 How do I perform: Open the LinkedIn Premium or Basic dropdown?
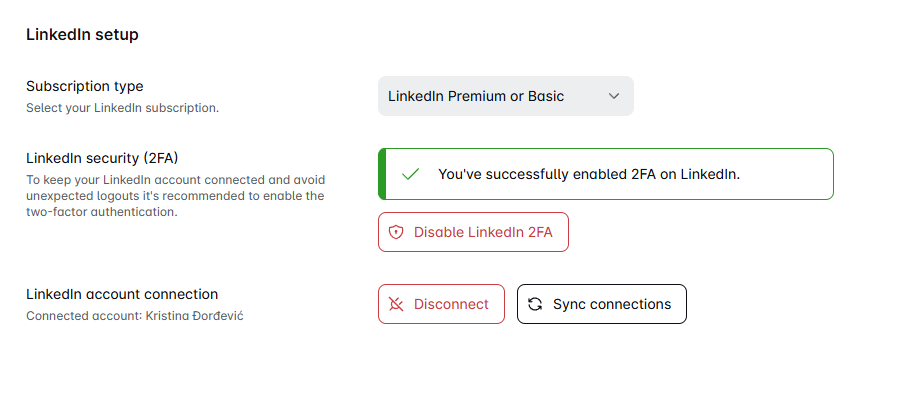pyautogui.click(x=505, y=96)
